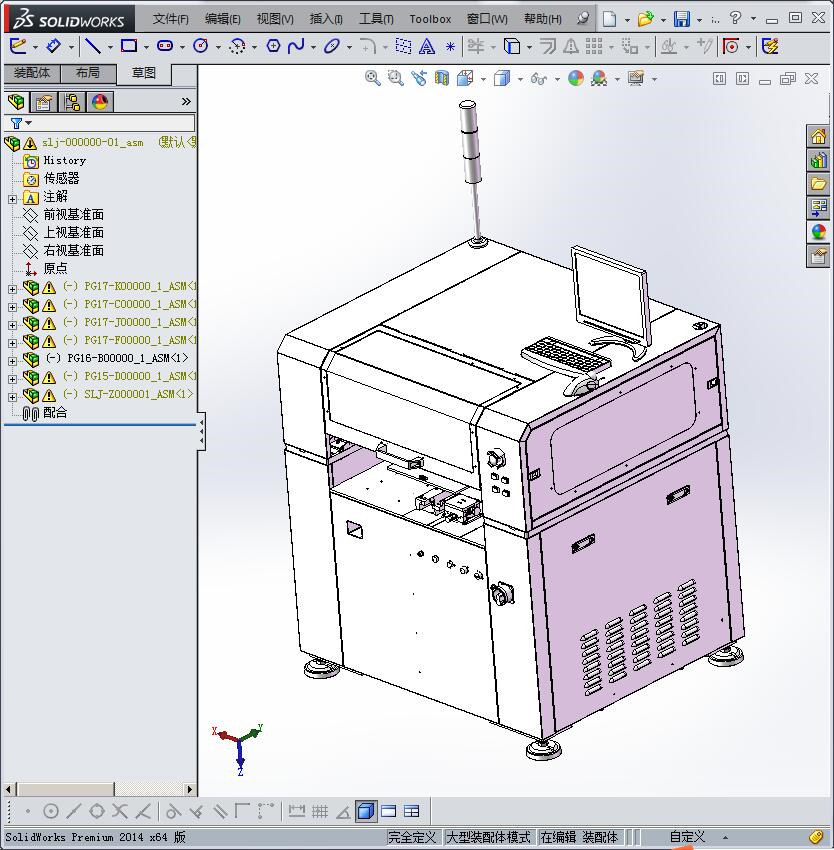Open the rectangle tool dropdown arrow
Screen dimensions: 834x850
[146, 47]
